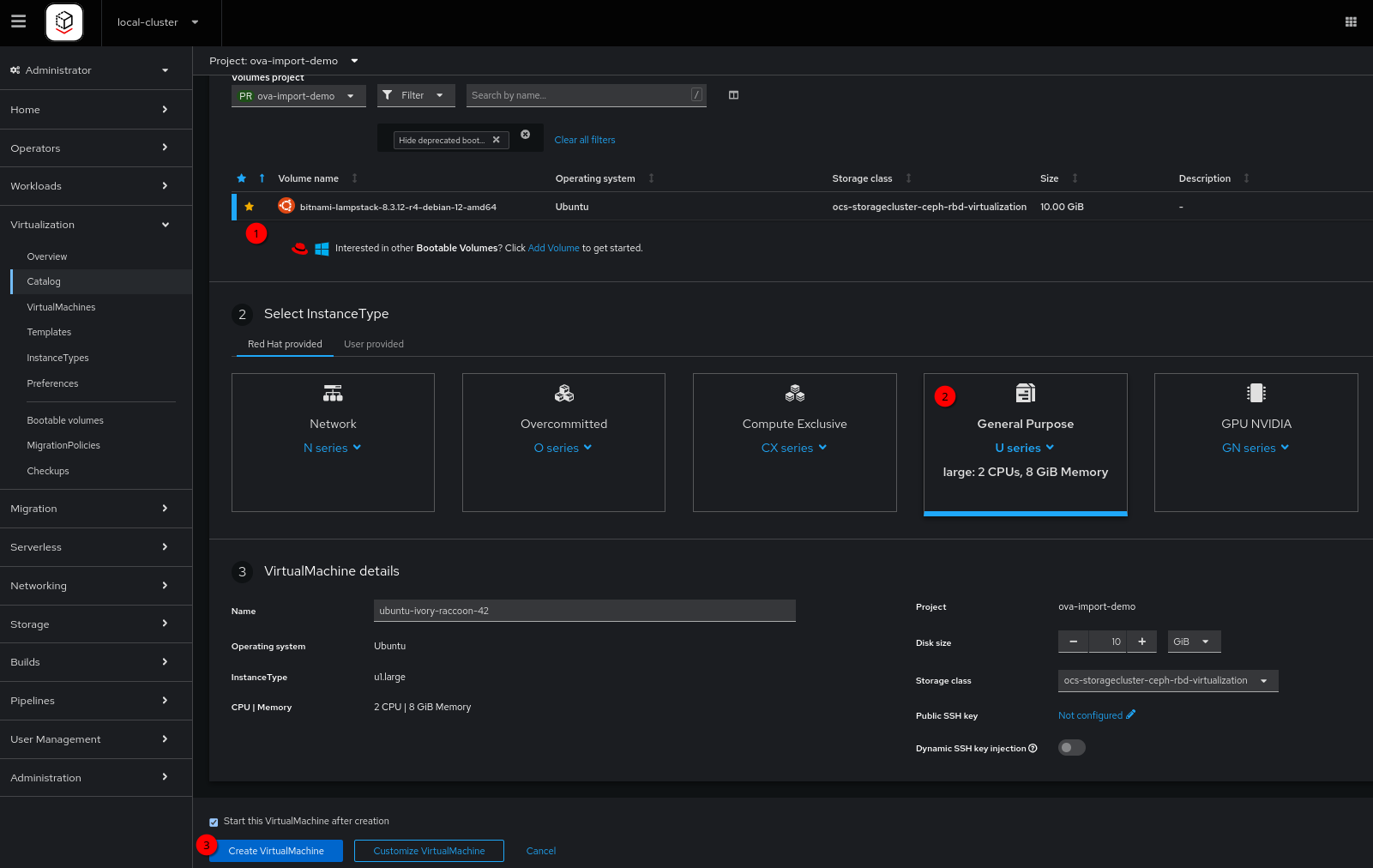This screenshot has height=868, width=1373.
Task: Switch the Administrator perspective dropdown
Action: (x=89, y=70)
